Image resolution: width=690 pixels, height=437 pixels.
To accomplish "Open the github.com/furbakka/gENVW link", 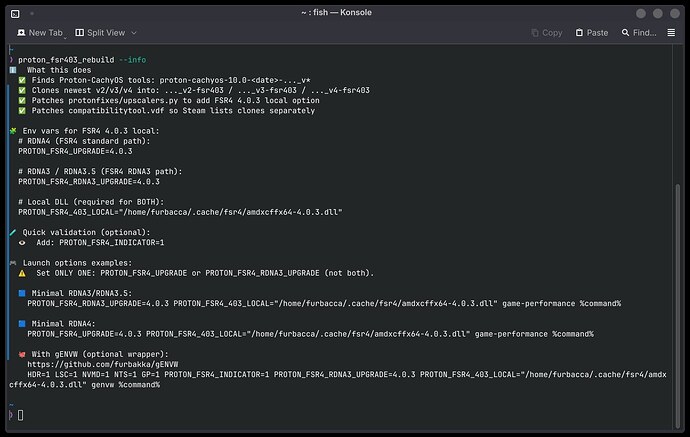I will tap(103, 364).
